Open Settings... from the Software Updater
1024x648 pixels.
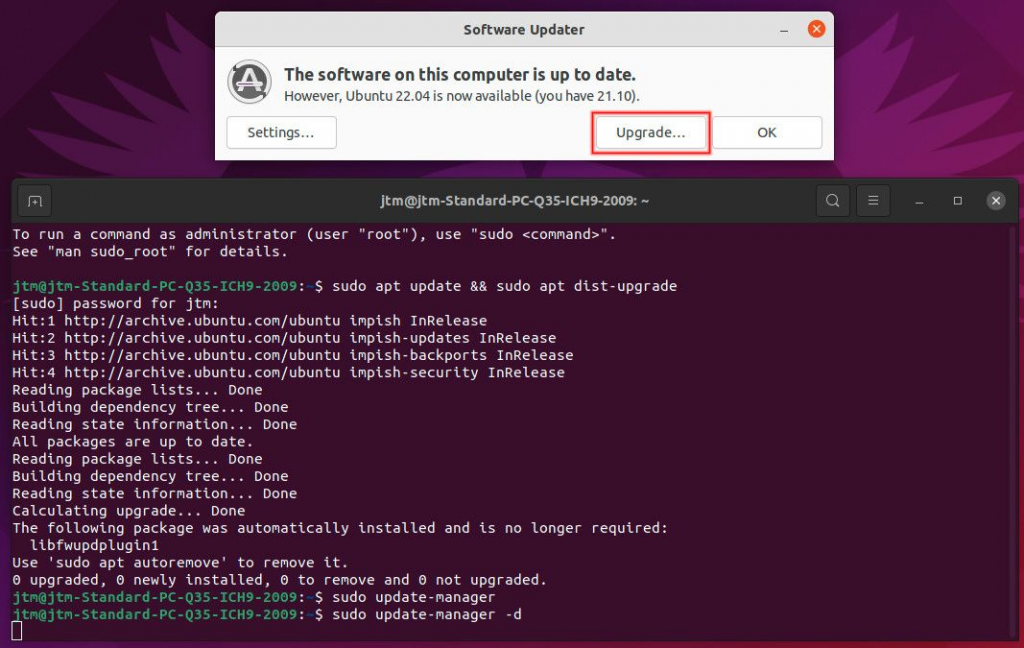coord(281,132)
